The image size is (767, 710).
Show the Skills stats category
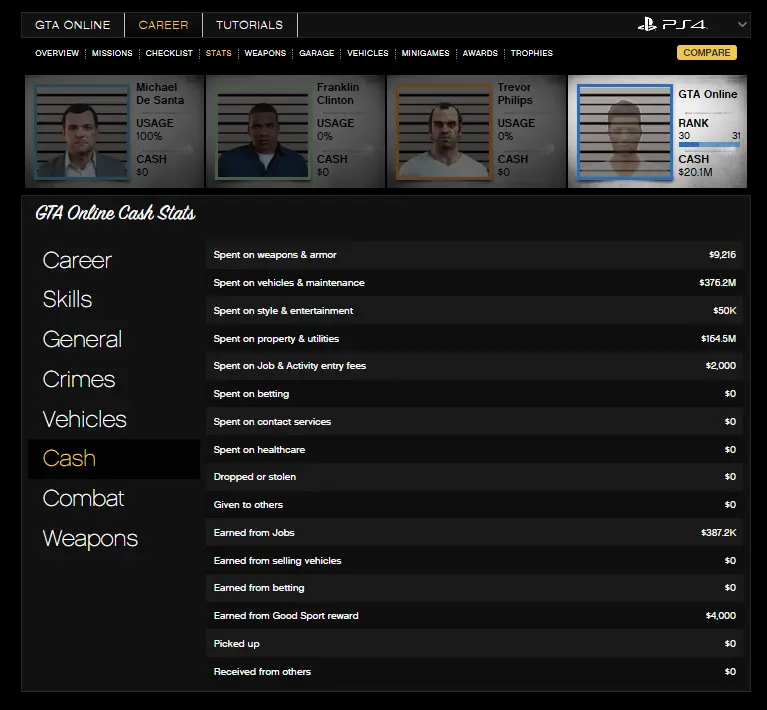(x=67, y=300)
